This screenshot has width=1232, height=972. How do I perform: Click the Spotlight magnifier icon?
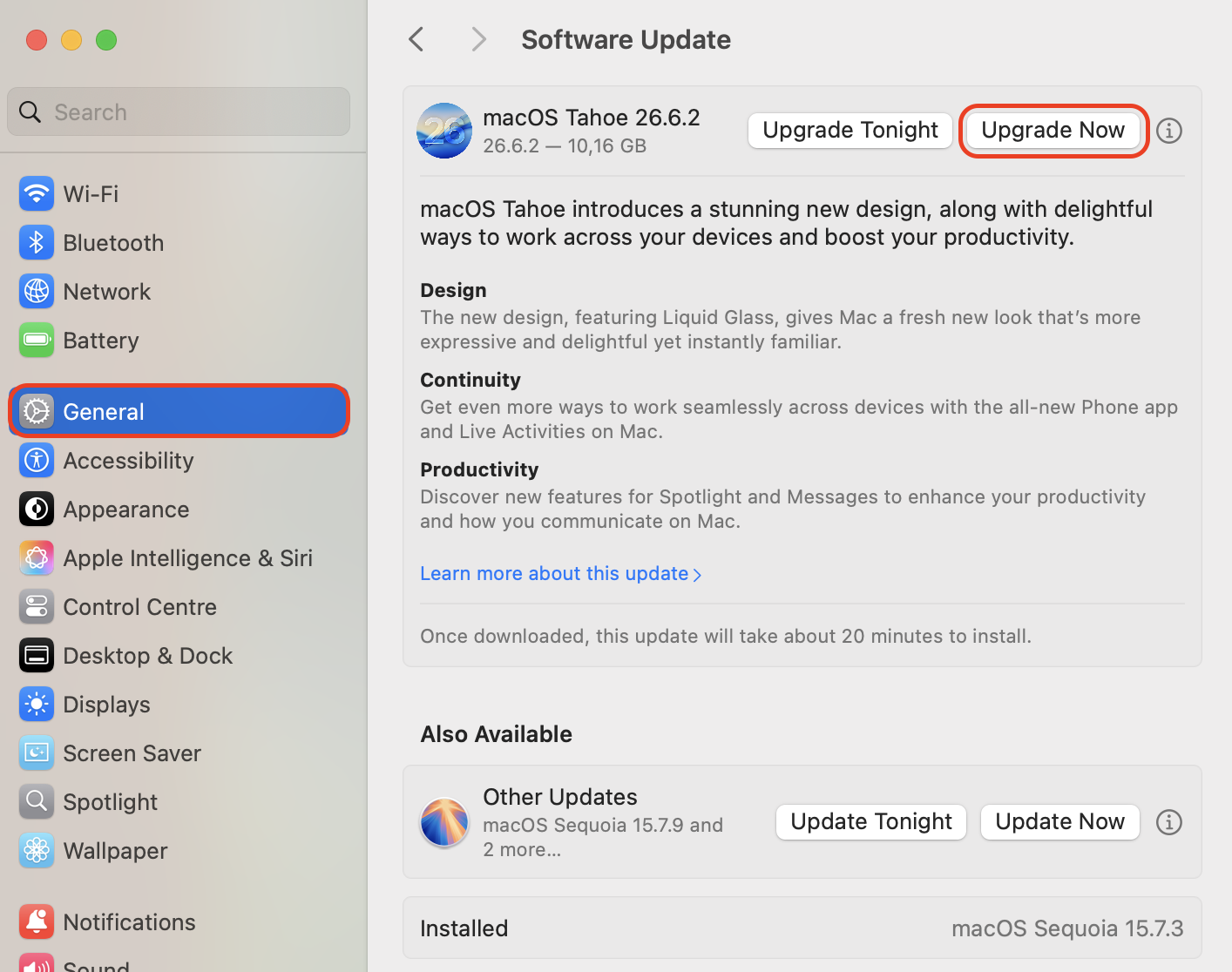(x=37, y=801)
